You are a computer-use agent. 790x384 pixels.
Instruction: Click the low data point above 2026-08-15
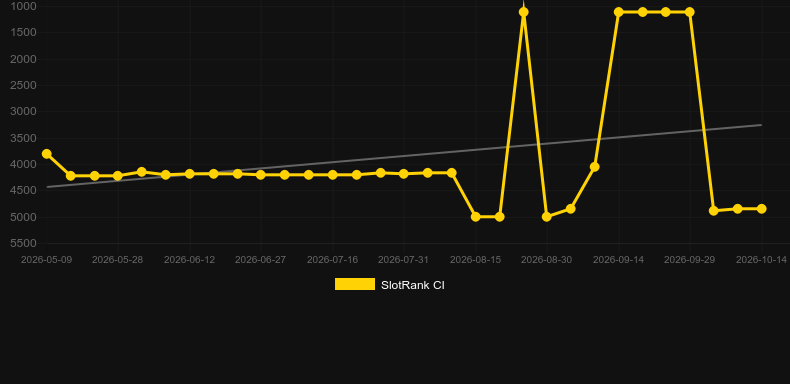point(476,217)
